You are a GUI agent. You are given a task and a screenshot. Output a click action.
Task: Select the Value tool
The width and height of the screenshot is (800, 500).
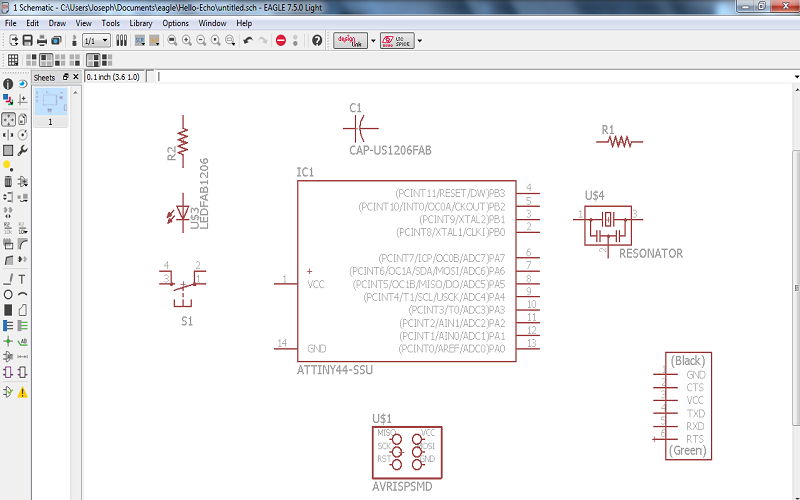[22, 228]
